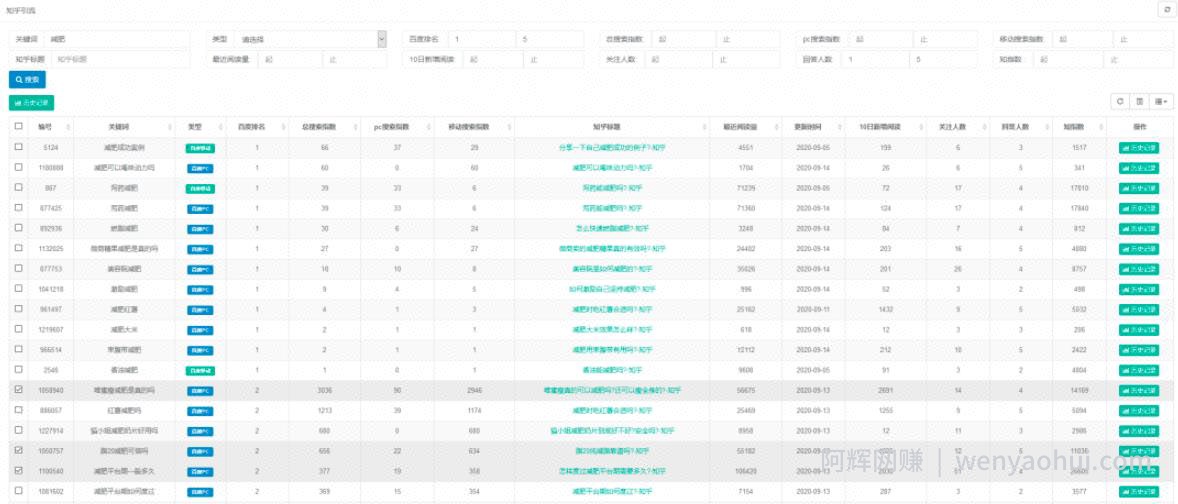Screen dimensions: 1178x504
Task: Click the 总搜索指数 start field
Action: pos(685,39)
